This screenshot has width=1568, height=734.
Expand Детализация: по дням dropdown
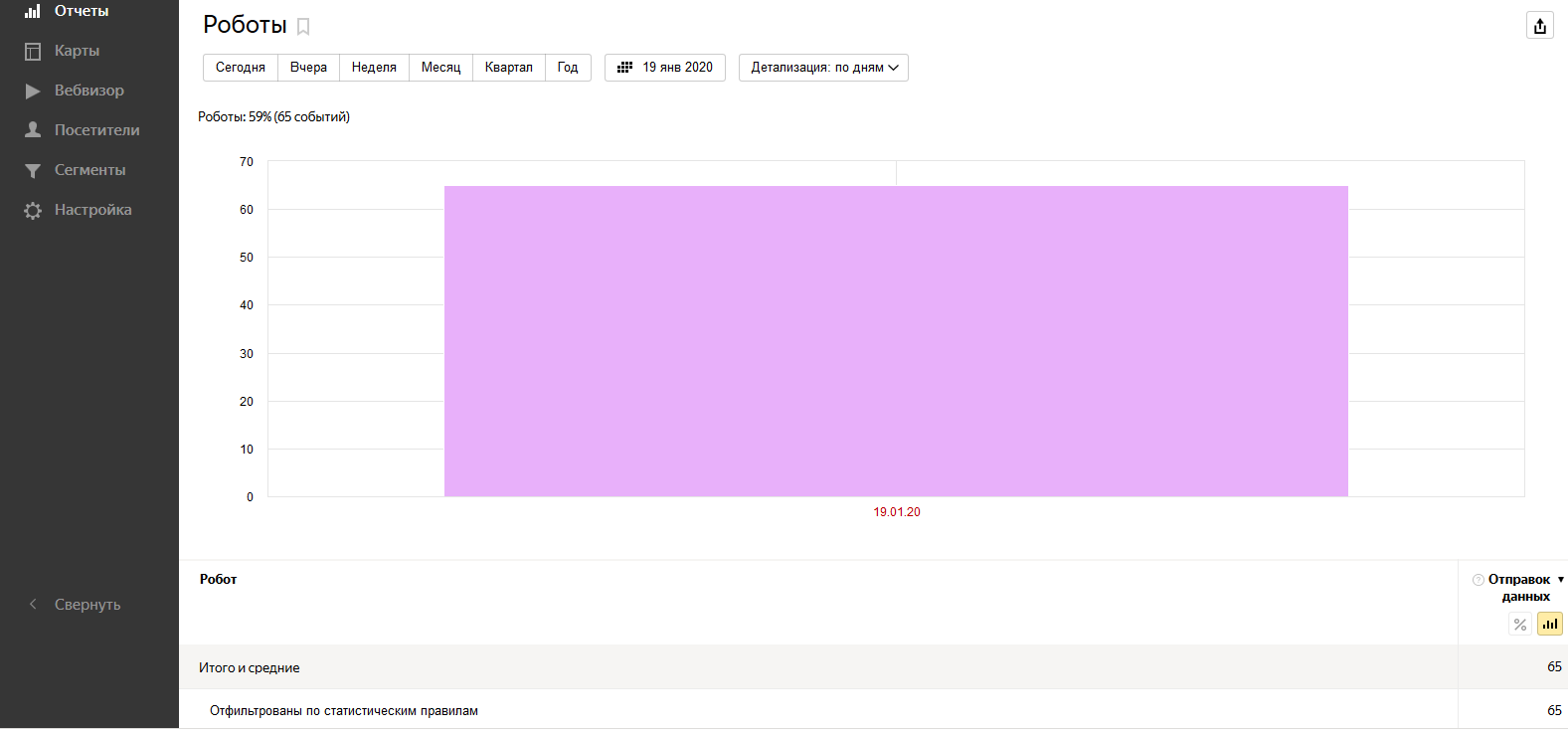click(823, 68)
